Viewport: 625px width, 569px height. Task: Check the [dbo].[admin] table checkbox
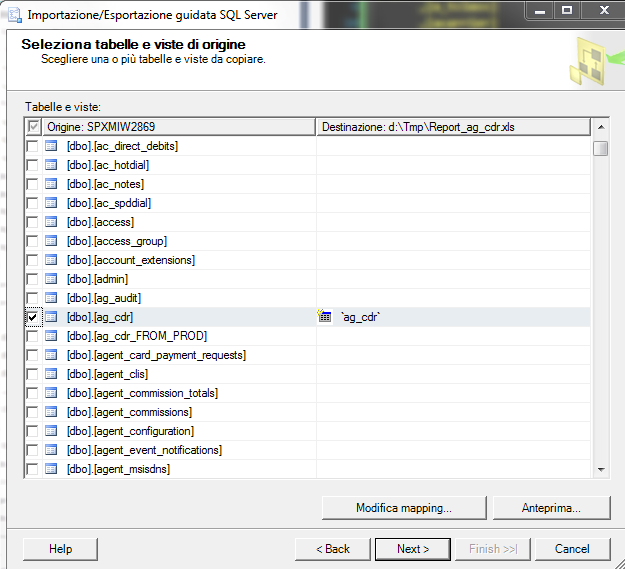(32, 279)
